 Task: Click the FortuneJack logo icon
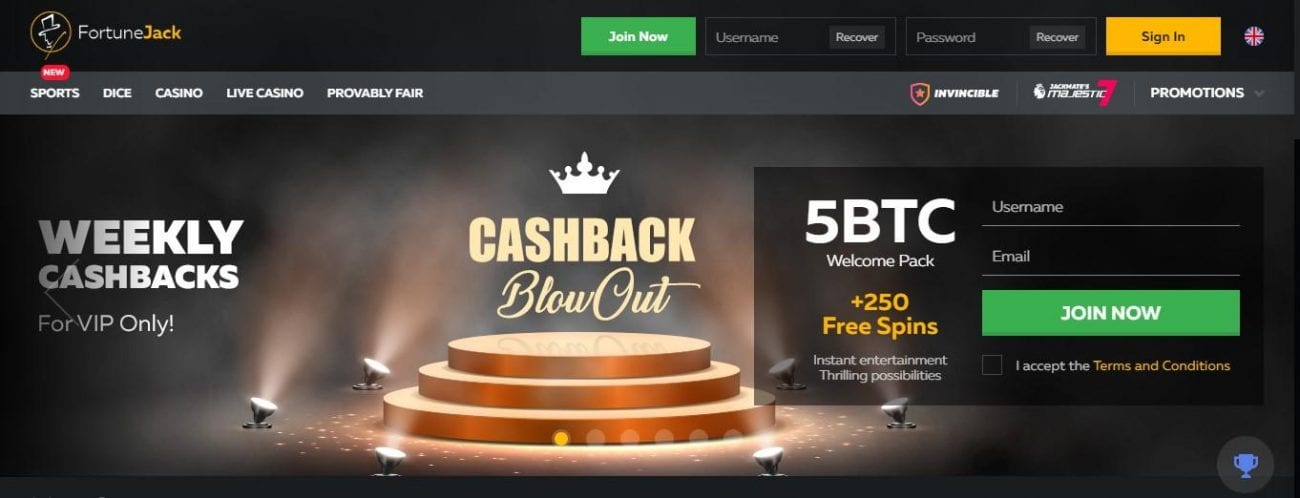point(50,33)
